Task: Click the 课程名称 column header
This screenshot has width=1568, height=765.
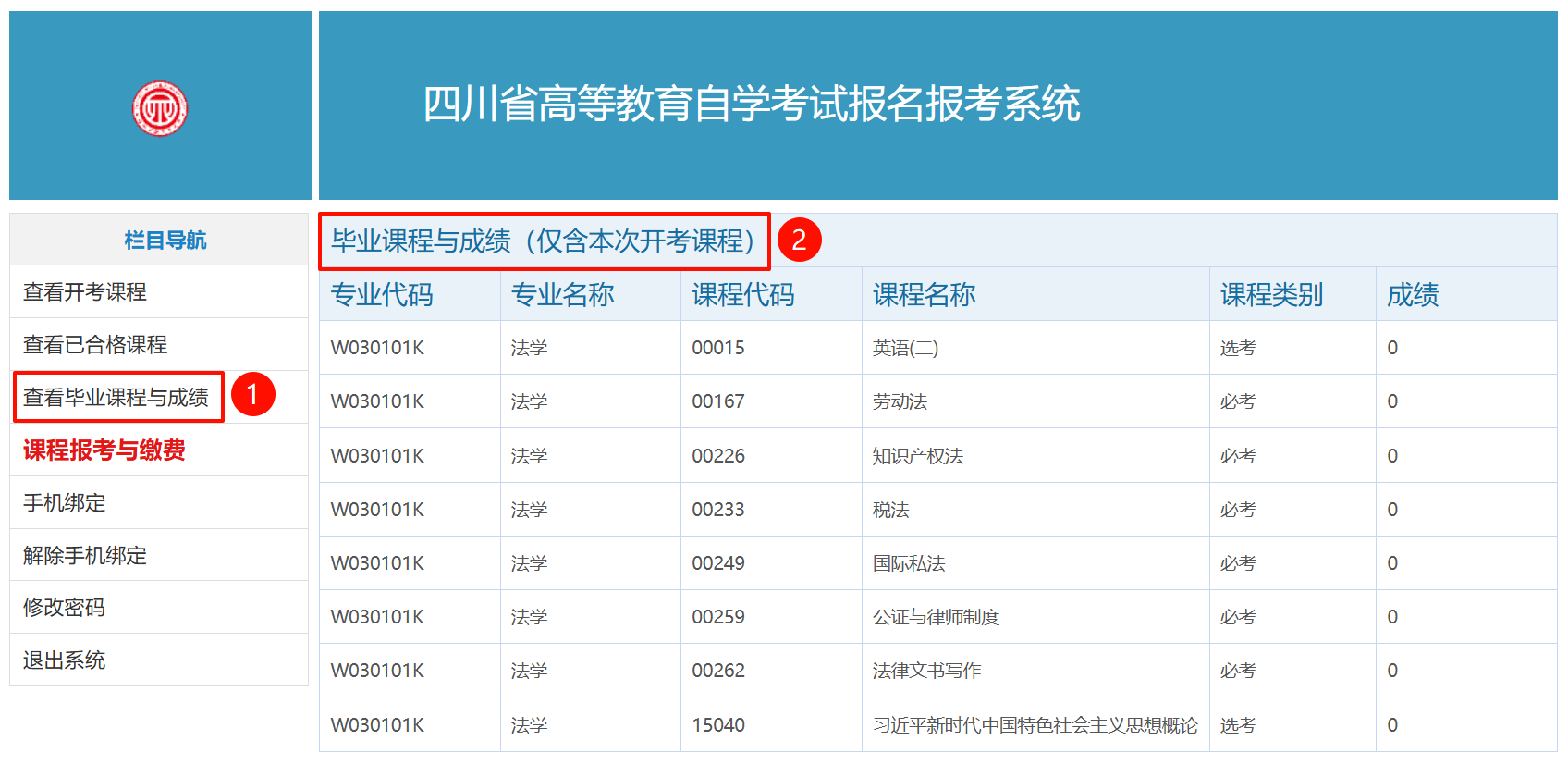Action: pos(924,295)
